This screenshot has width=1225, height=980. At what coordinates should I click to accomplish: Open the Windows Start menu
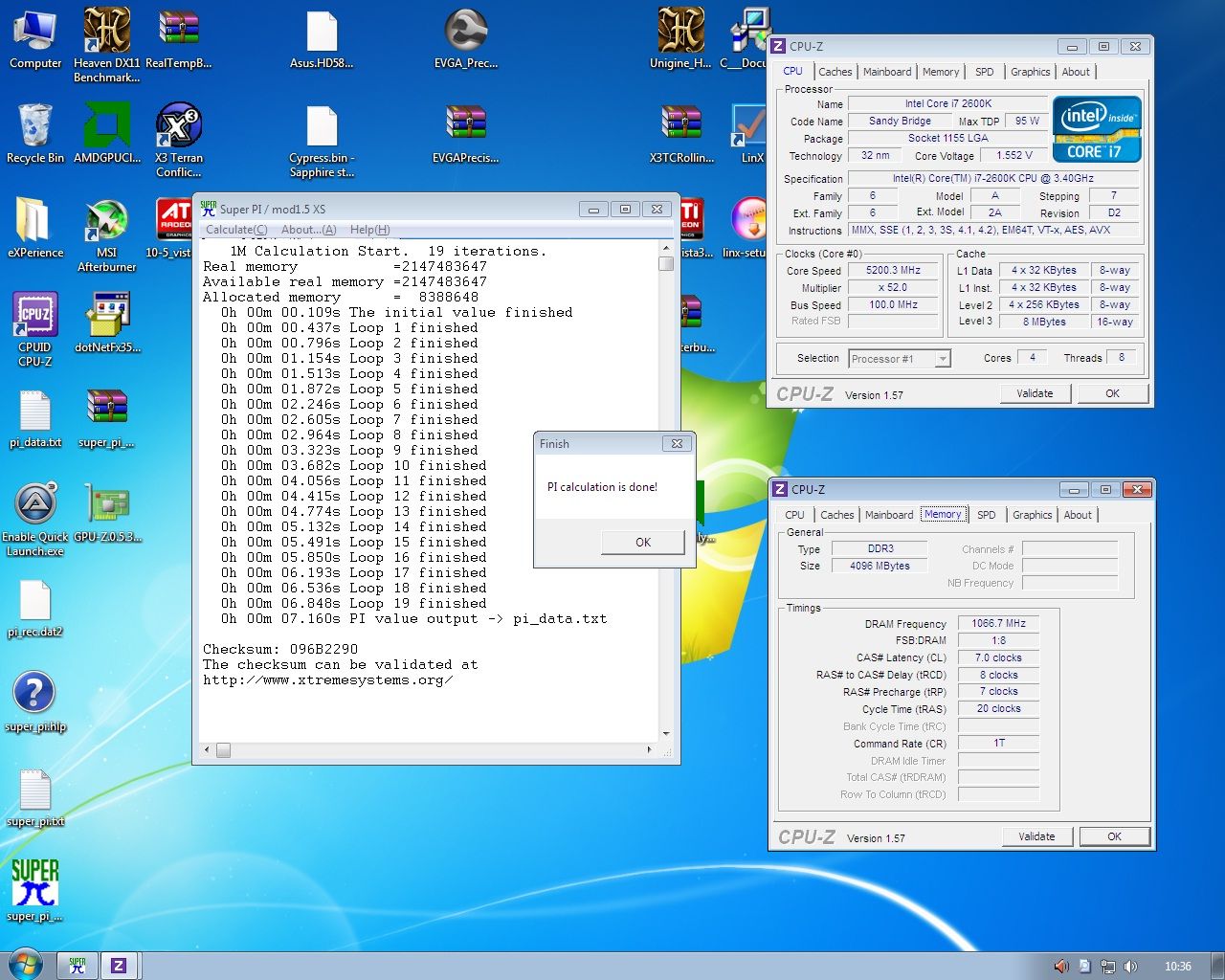pos(25,964)
